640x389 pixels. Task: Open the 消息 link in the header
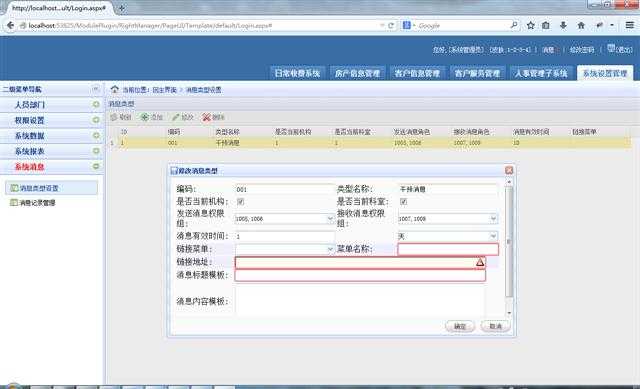548,50
